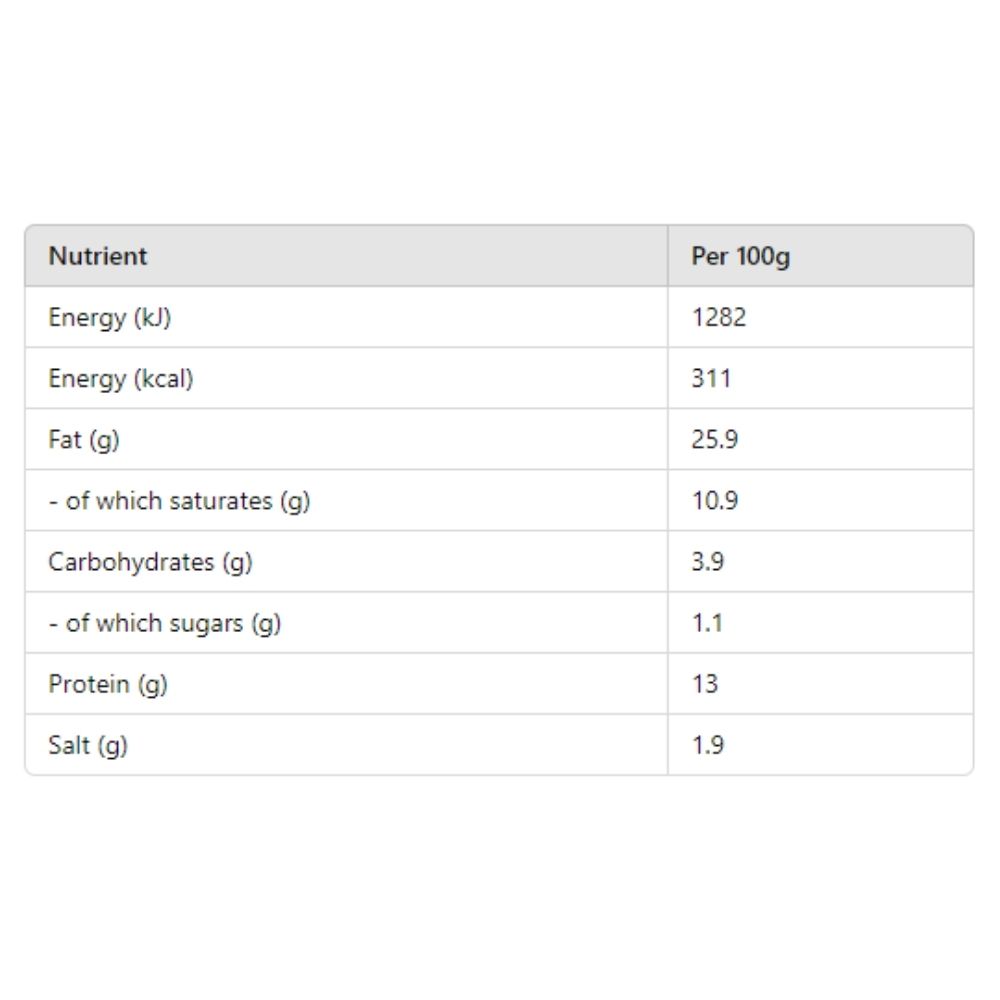Click the 3.9 carbohydrates value

708,562
